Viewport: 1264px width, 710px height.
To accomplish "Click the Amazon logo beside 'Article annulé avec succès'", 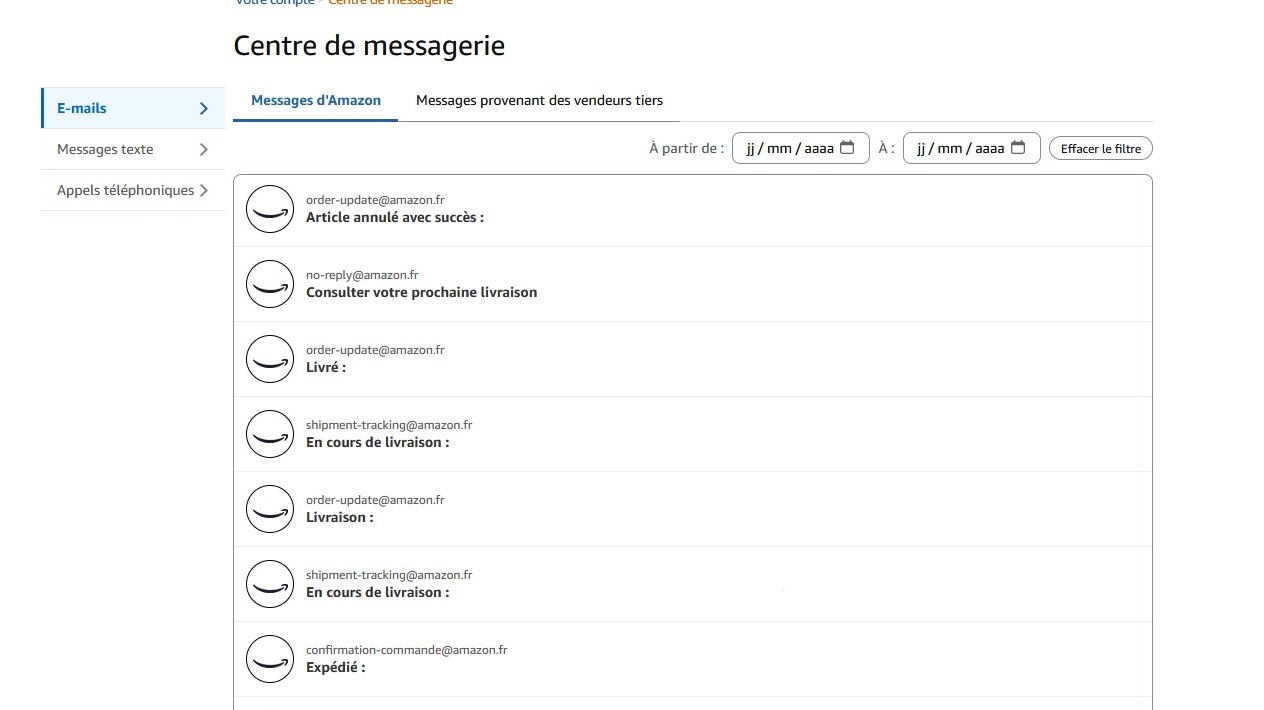I will [x=270, y=209].
